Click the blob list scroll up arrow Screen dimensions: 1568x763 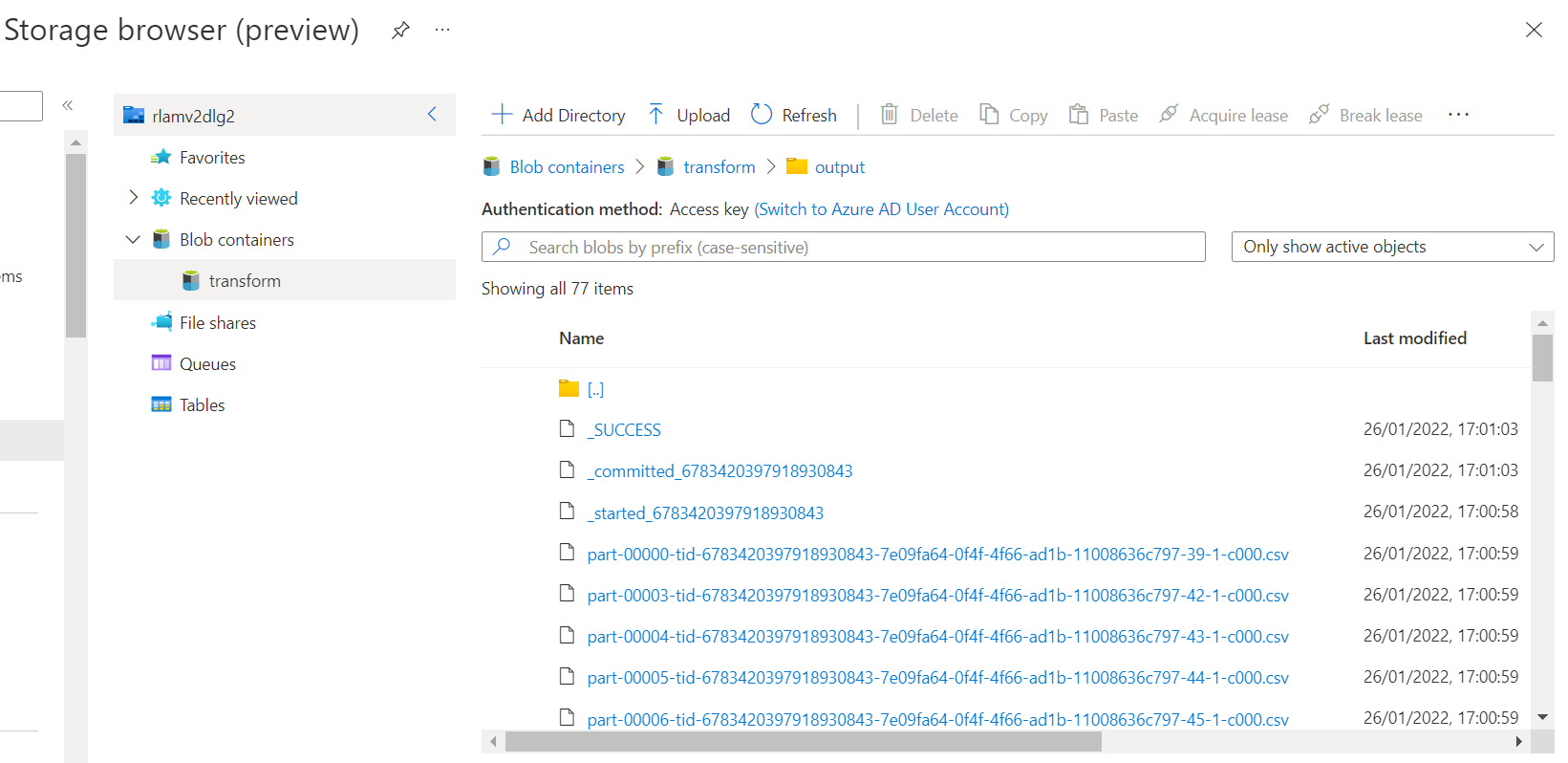[1542, 323]
